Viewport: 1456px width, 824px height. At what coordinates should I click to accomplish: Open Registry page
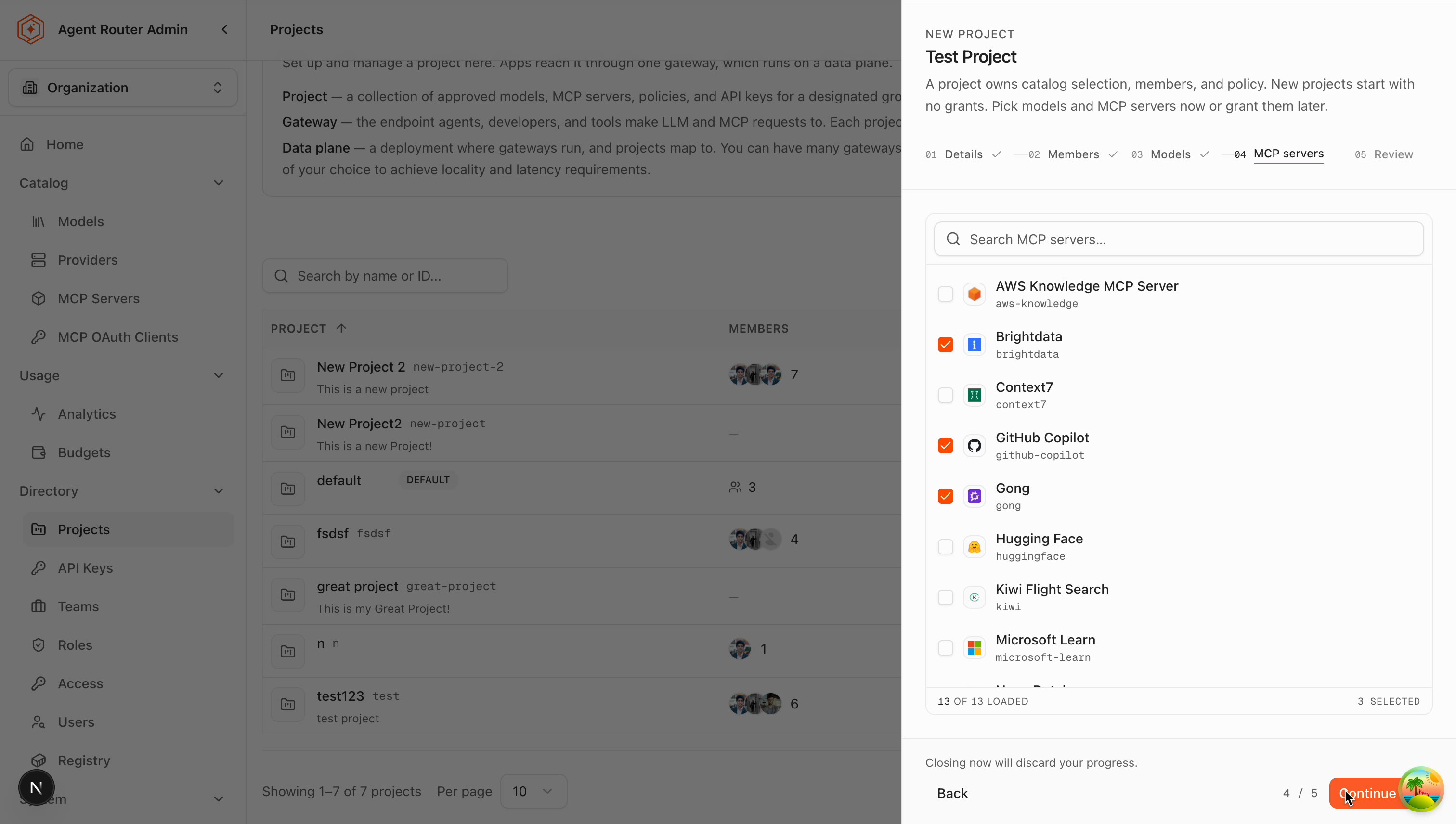pyautogui.click(x=84, y=760)
